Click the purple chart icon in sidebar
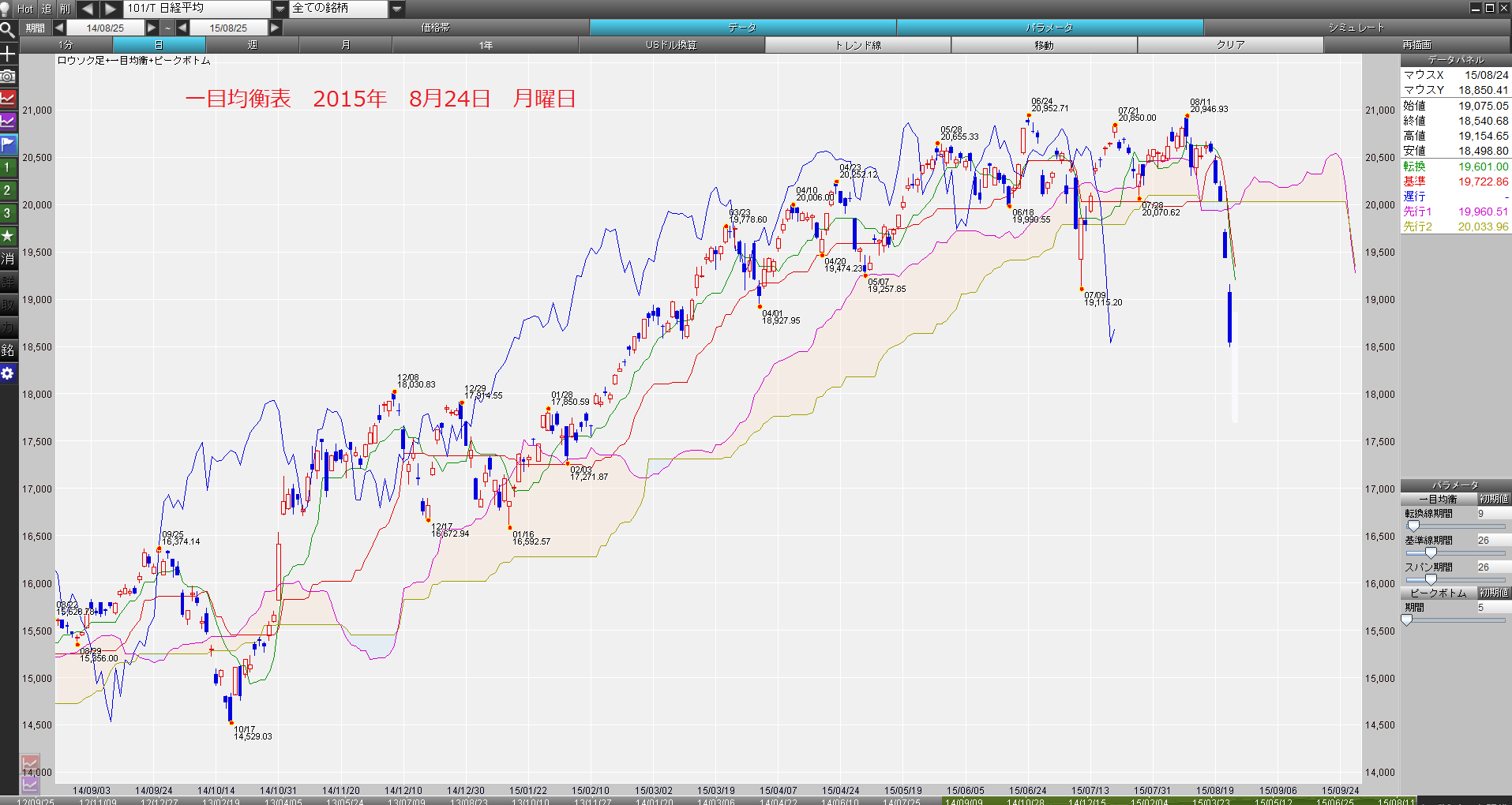Screen dimensions: 1512x805 8,122
